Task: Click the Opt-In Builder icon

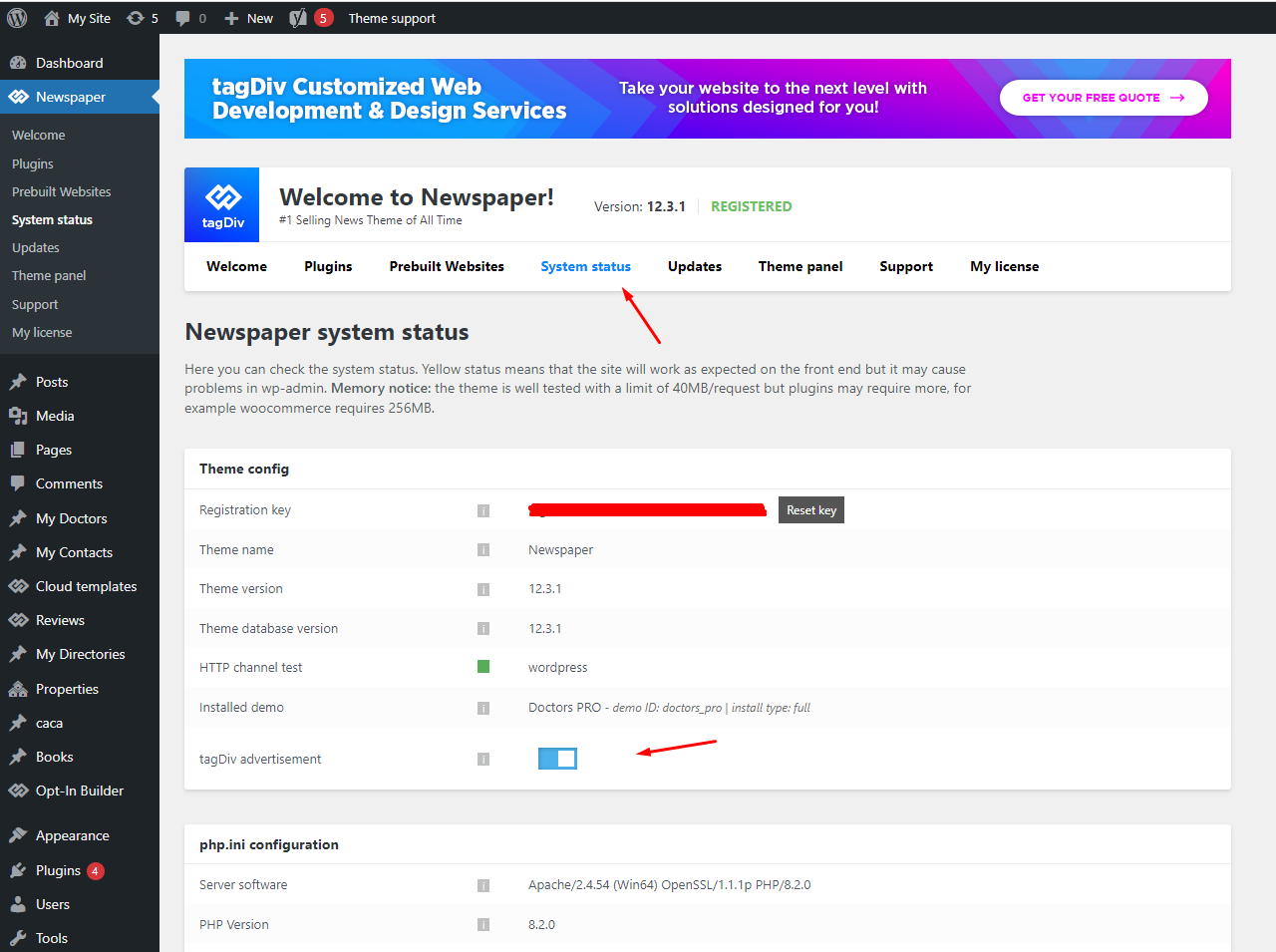Action: tap(18, 791)
